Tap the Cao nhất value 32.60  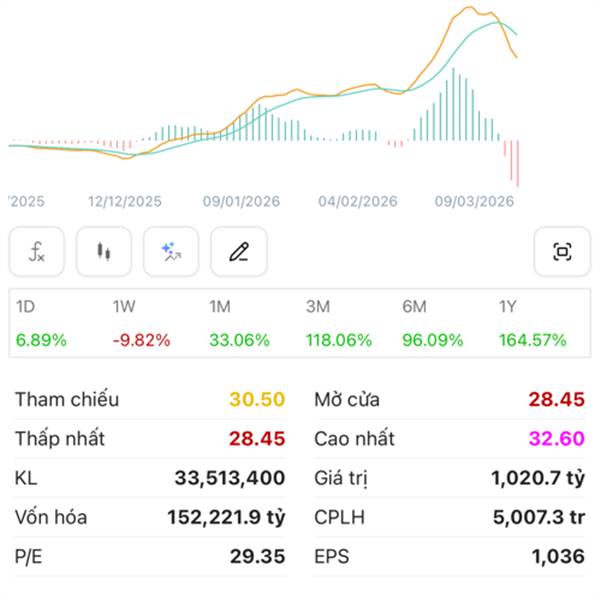tap(557, 438)
